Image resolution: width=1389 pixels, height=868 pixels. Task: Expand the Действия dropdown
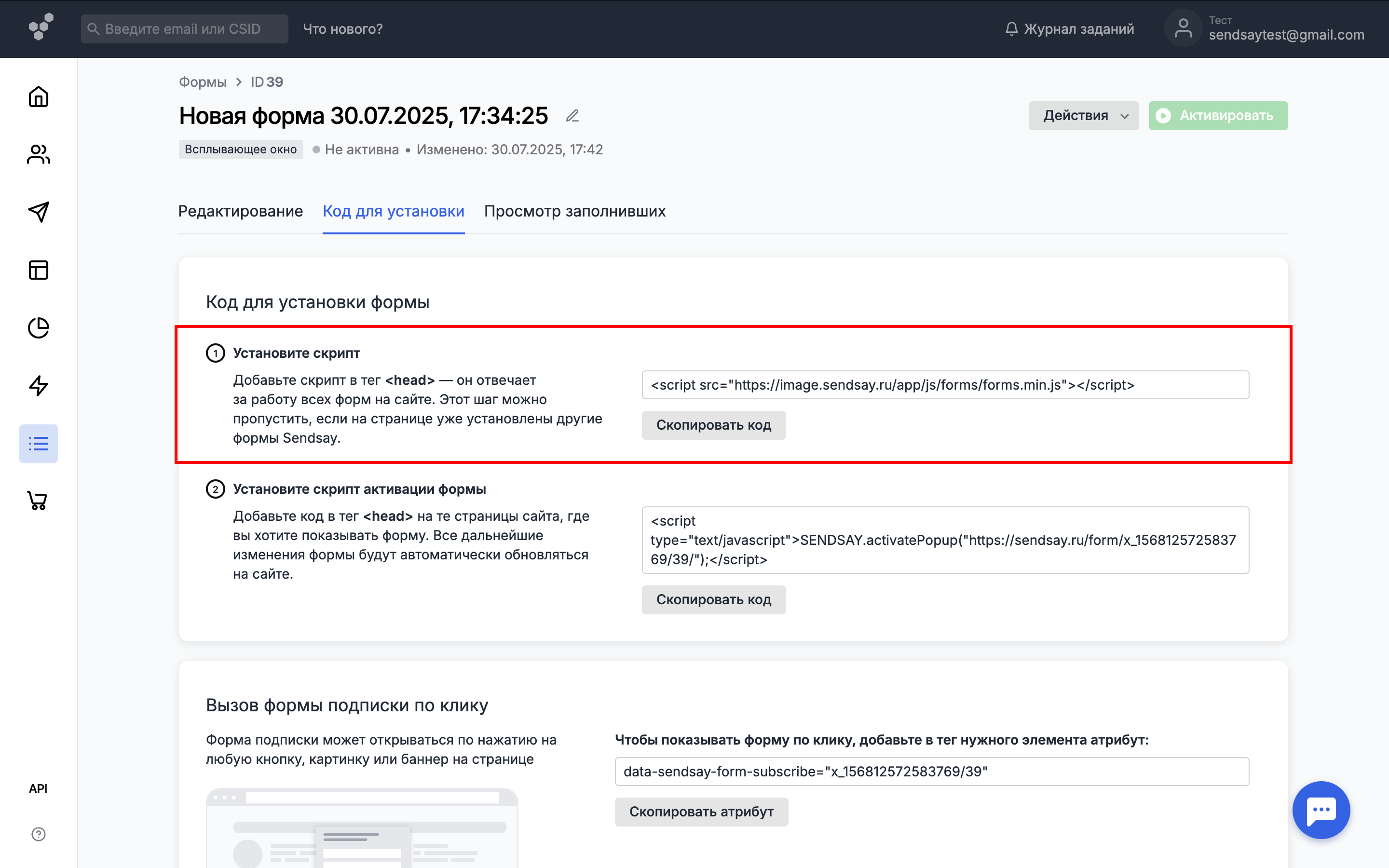[x=1083, y=116]
